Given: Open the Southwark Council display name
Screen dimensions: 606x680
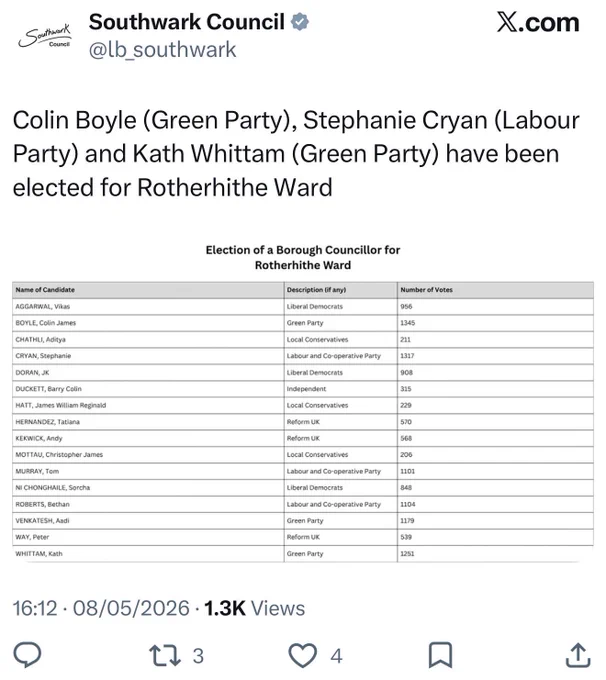Looking at the screenshot, I should pyautogui.click(x=187, y=22).
